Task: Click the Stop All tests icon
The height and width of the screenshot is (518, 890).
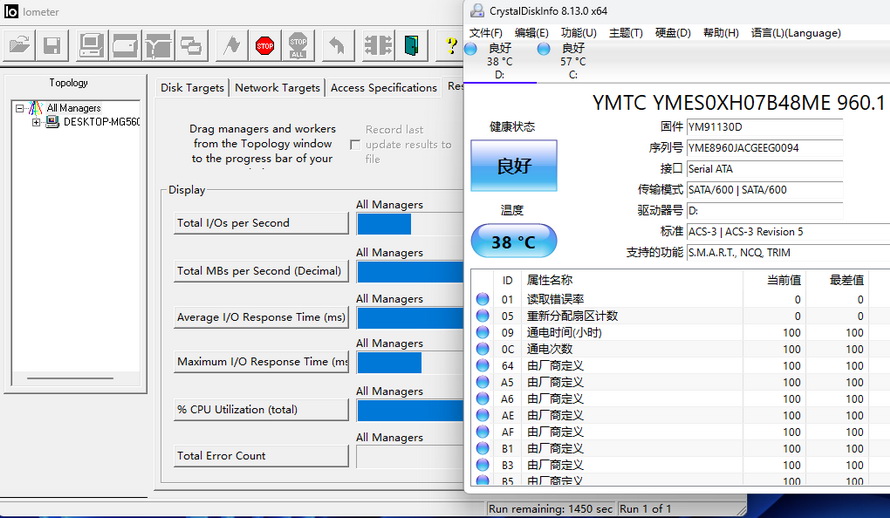Action: (298, 45)
